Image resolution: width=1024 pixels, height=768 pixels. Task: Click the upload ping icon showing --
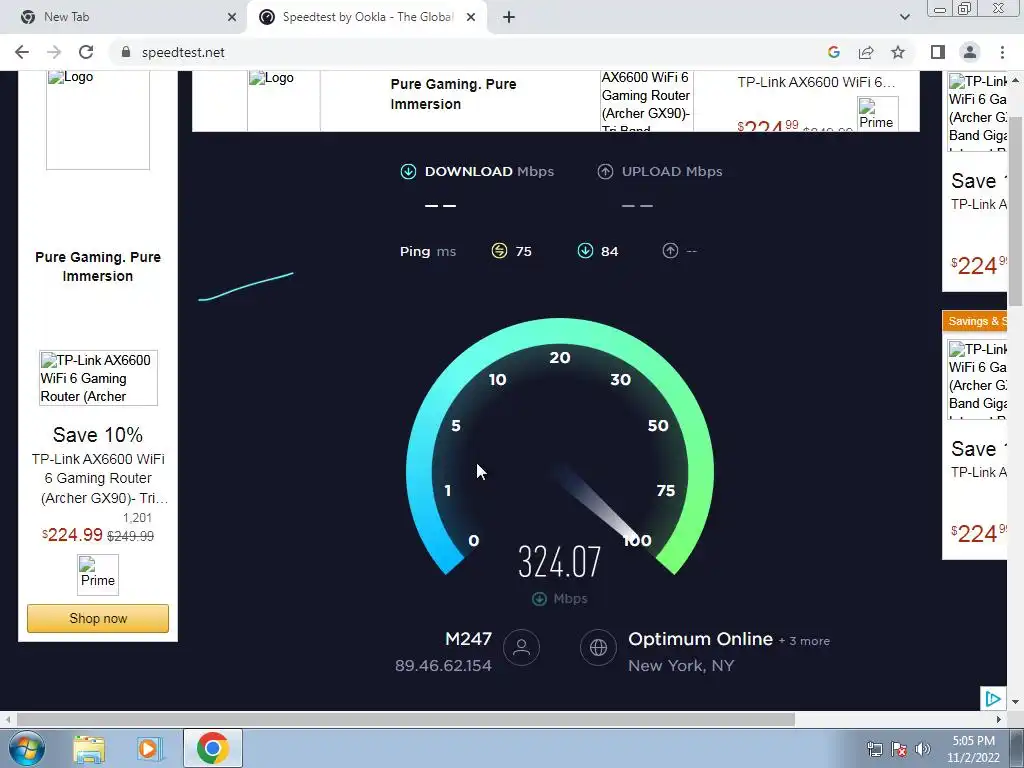[670, 251]
